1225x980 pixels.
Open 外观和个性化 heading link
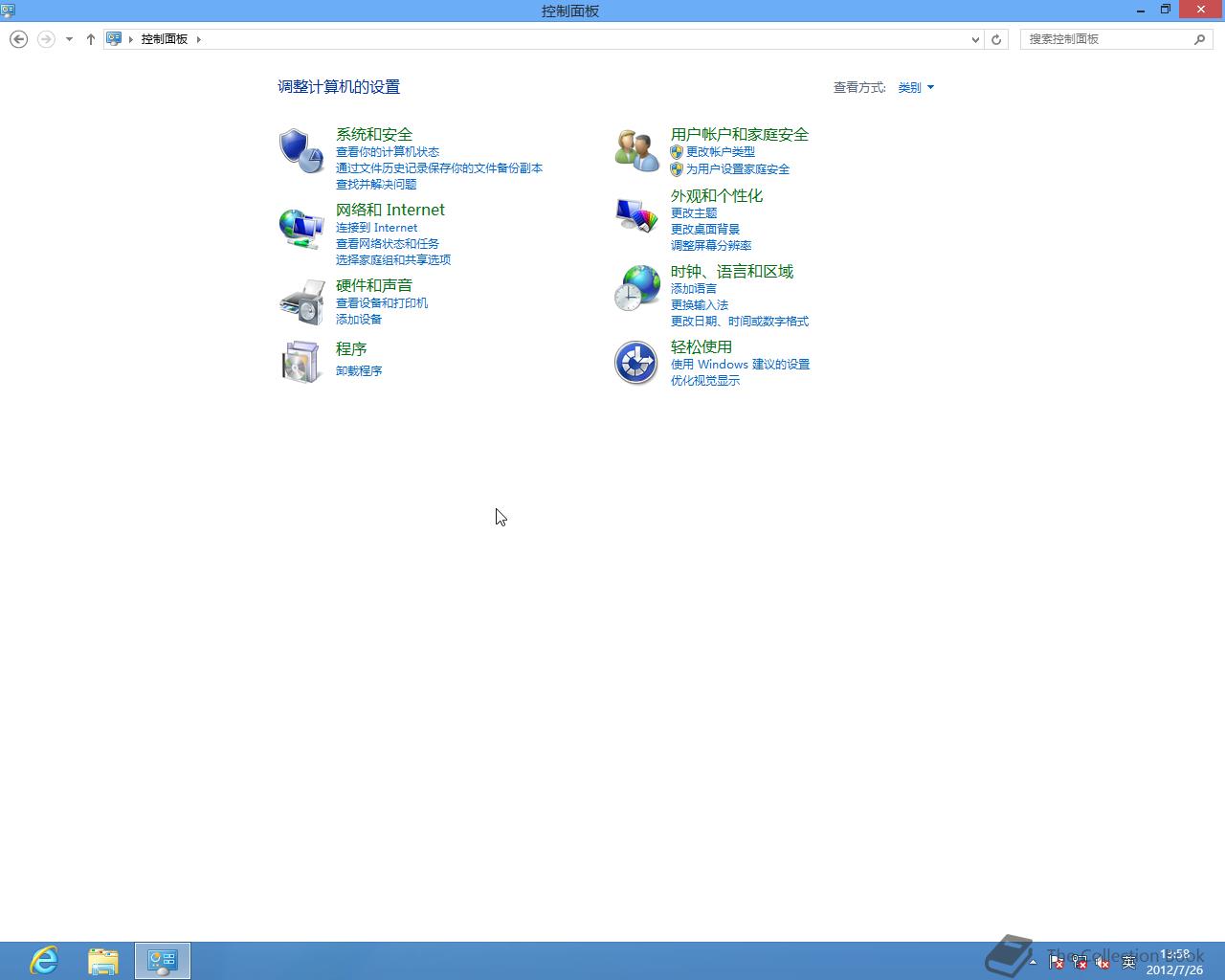717,195
